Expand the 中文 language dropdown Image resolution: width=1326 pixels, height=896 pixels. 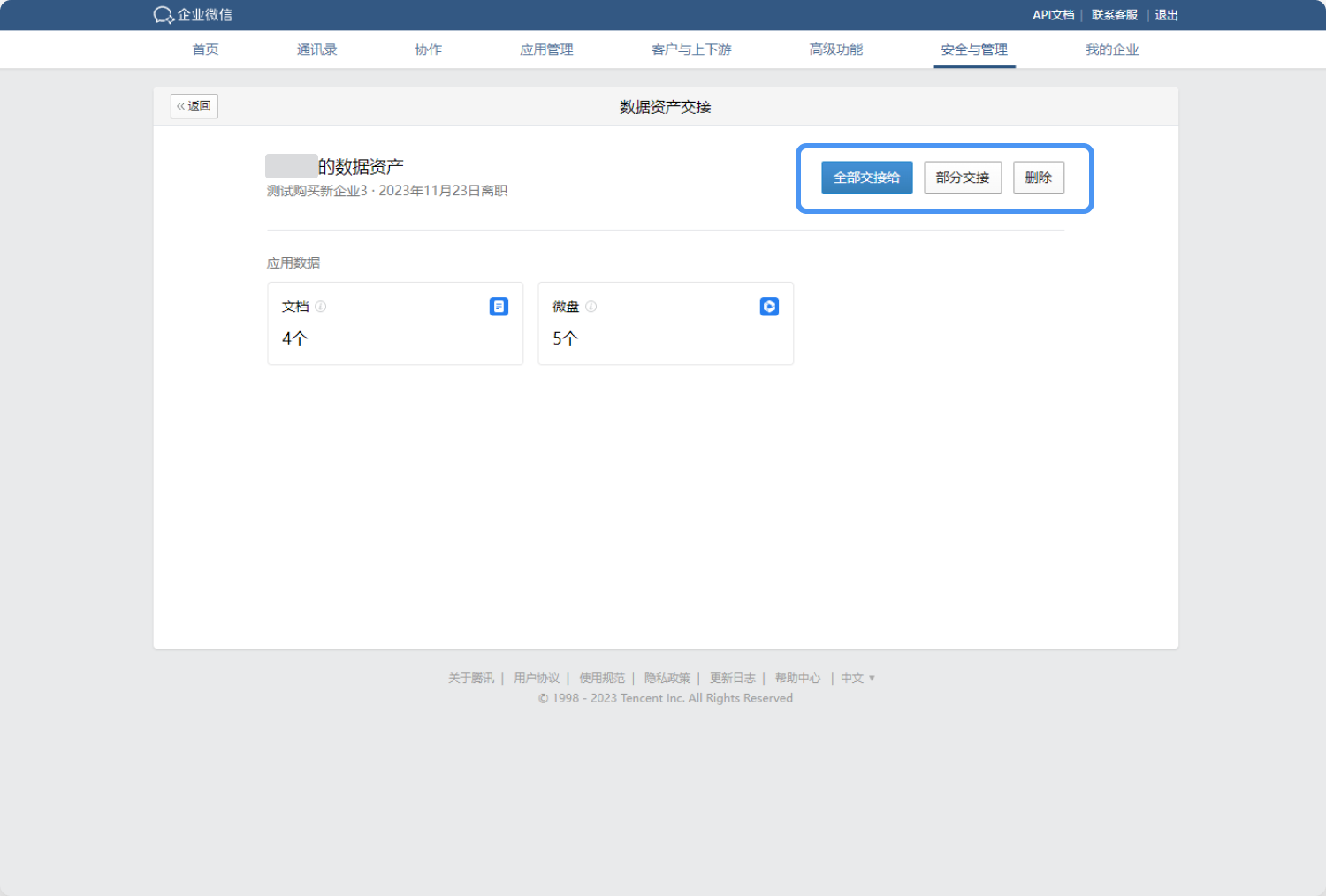point(857,678)
